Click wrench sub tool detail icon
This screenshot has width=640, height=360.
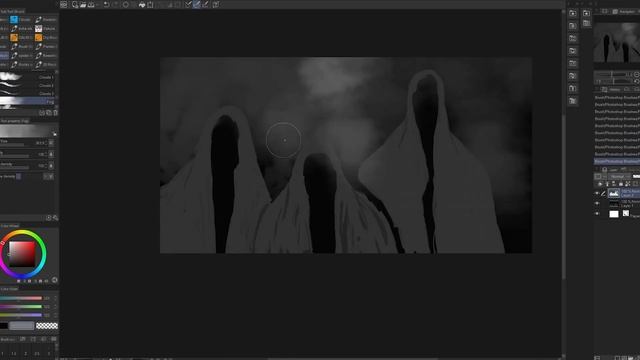[56, 218]
